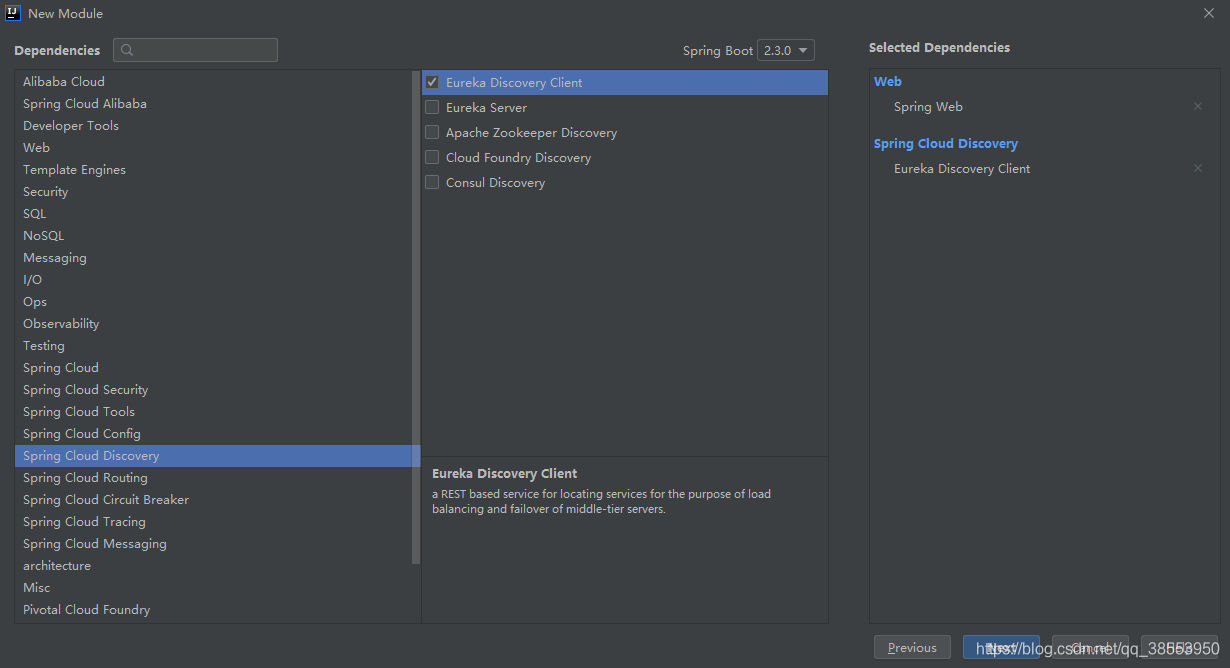The width and height of the screenshot is (1230, 668).
Task: Enable Apache Zookeeper Discovery dependency
Action: 432,133
